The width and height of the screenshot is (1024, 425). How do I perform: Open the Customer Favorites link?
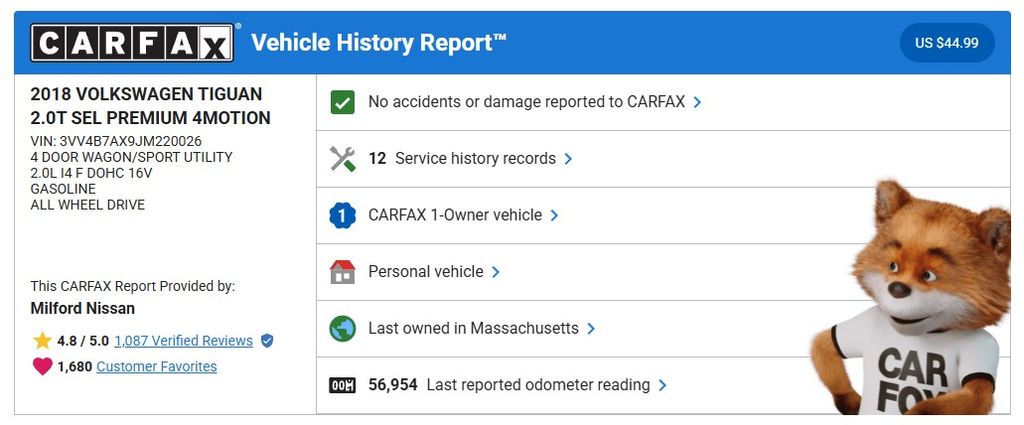click(156, 367)
